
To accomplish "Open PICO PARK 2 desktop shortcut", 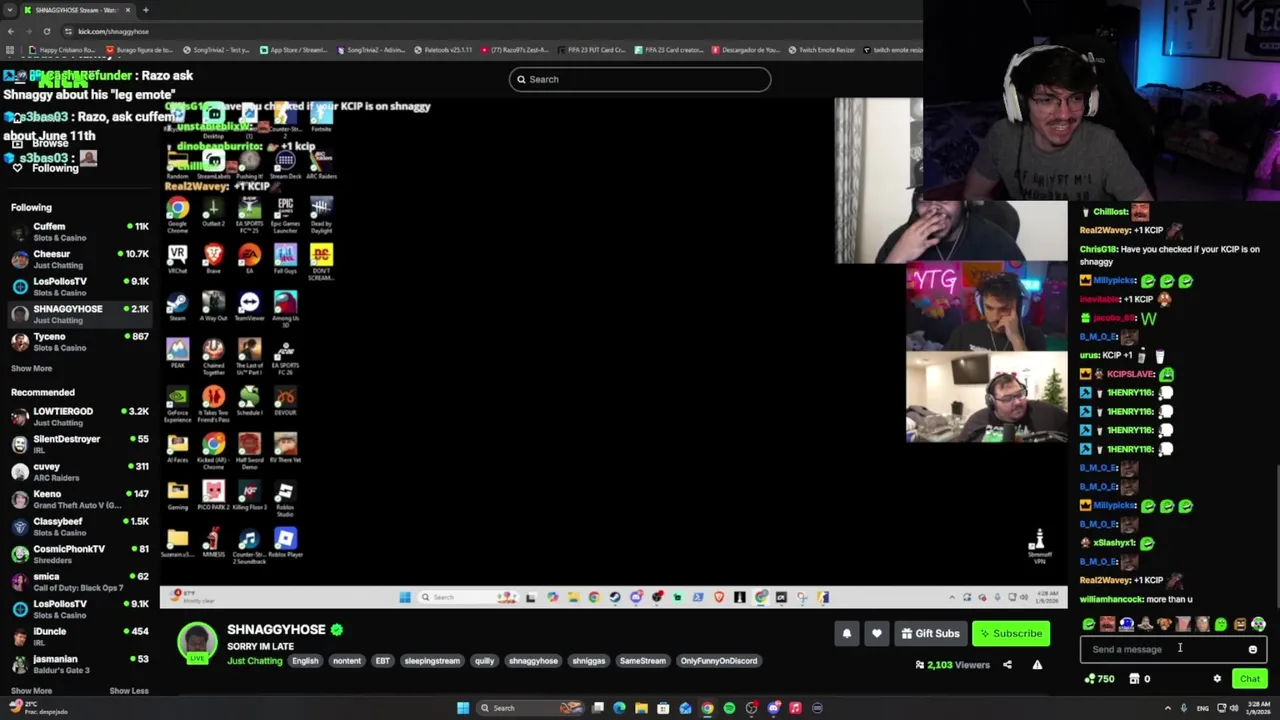I will click(x=213, y=496).
